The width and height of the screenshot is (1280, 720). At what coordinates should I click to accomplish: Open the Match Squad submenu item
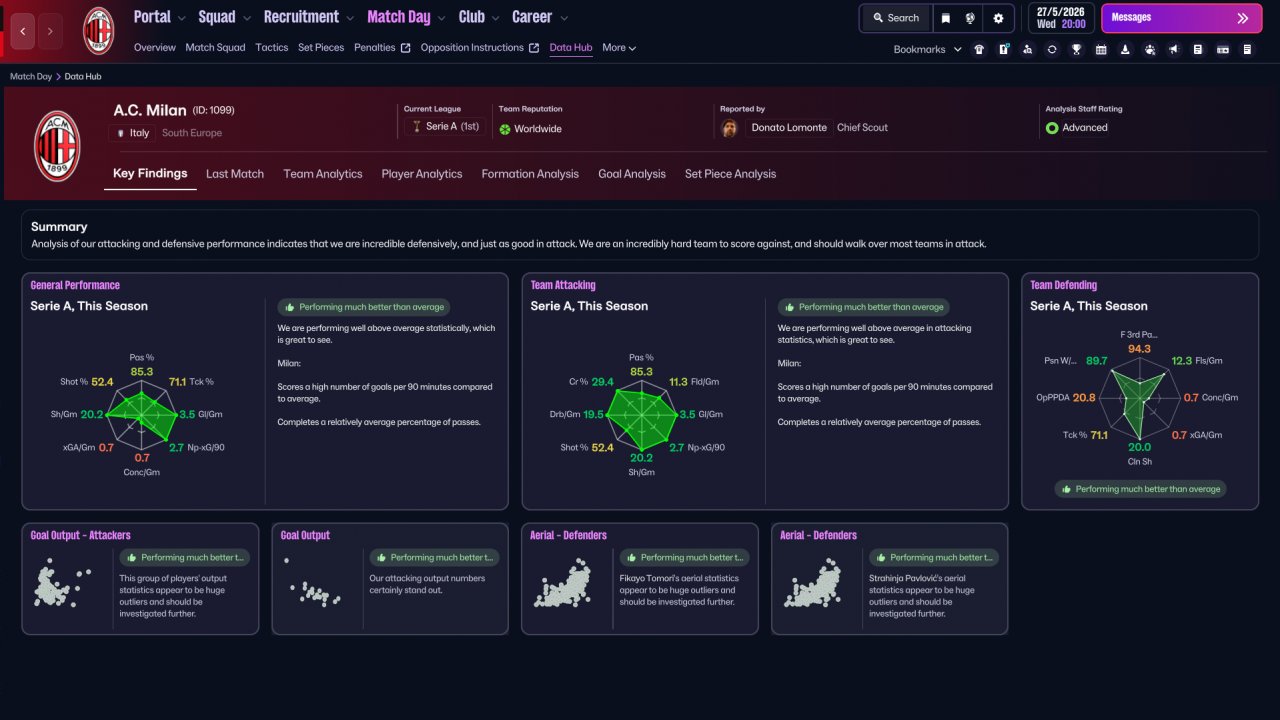[215, 48]
